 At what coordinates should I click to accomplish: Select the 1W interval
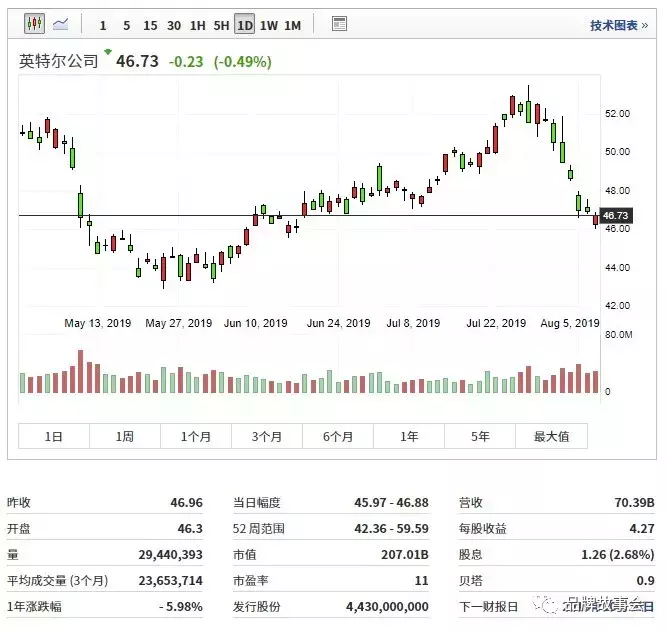(x=268, y=25)
